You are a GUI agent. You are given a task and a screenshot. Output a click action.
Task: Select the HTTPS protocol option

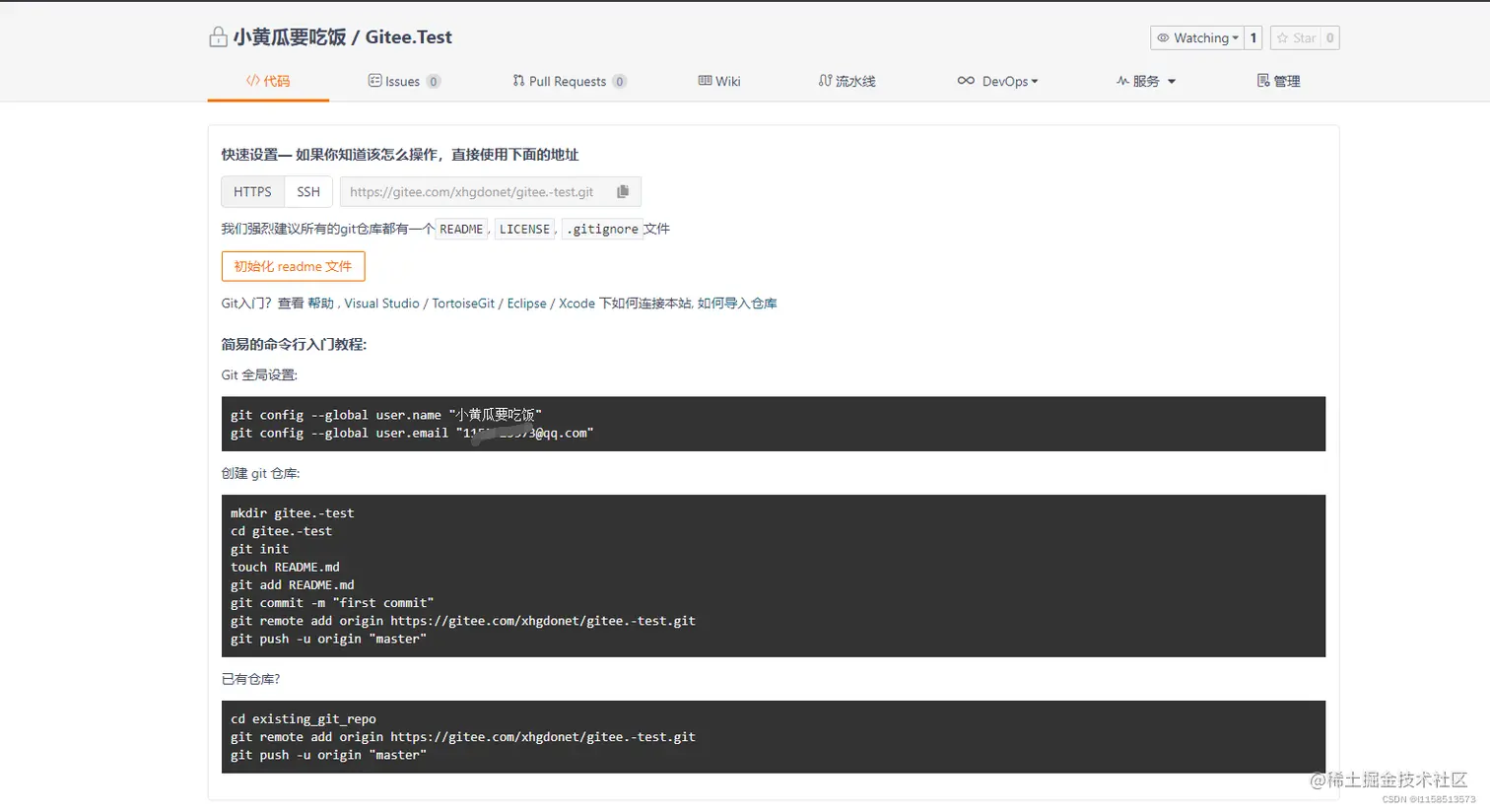pos(252,191)
